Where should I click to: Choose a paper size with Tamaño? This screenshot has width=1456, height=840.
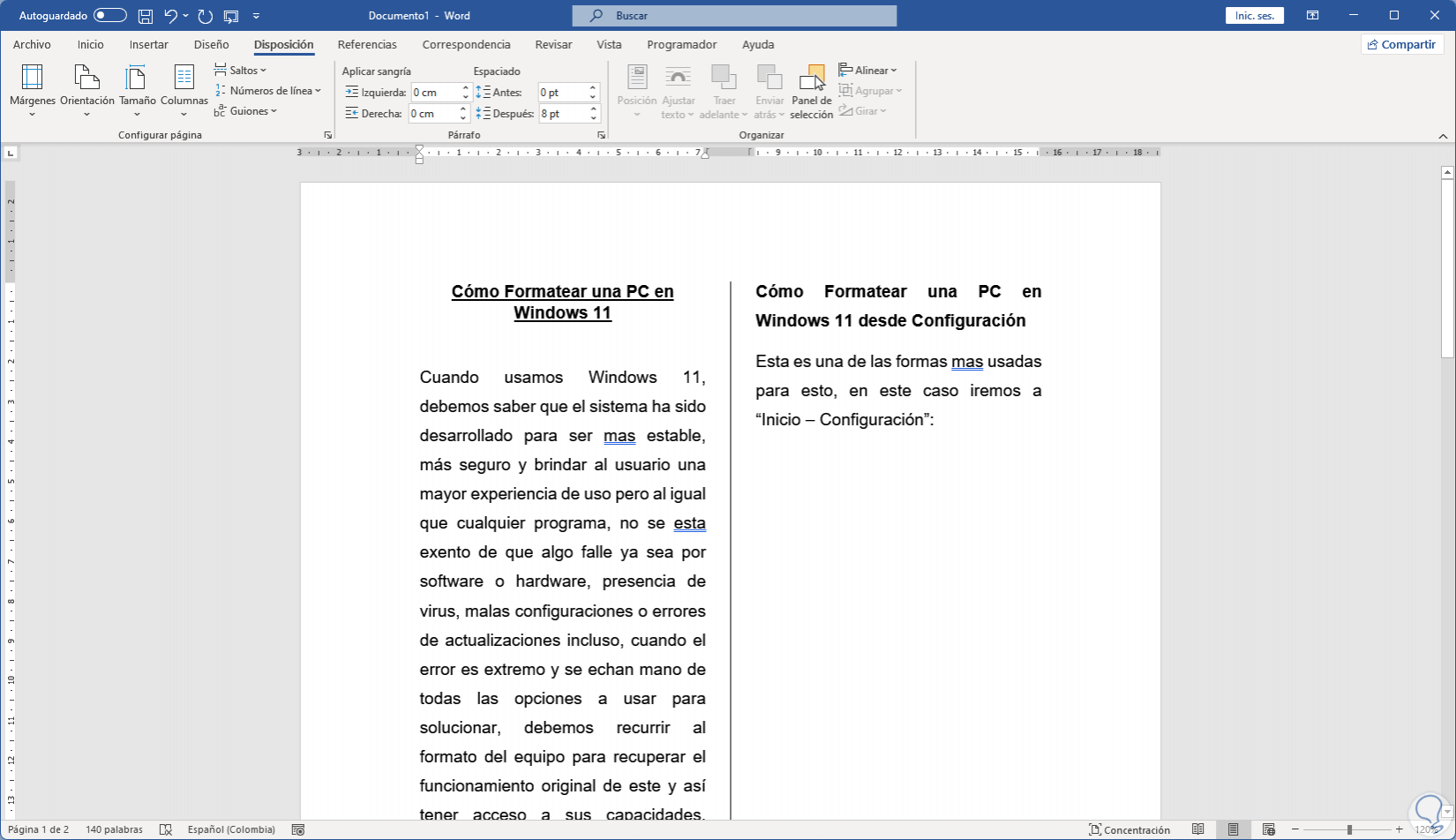pyautogui.click(x=137, y=91)
